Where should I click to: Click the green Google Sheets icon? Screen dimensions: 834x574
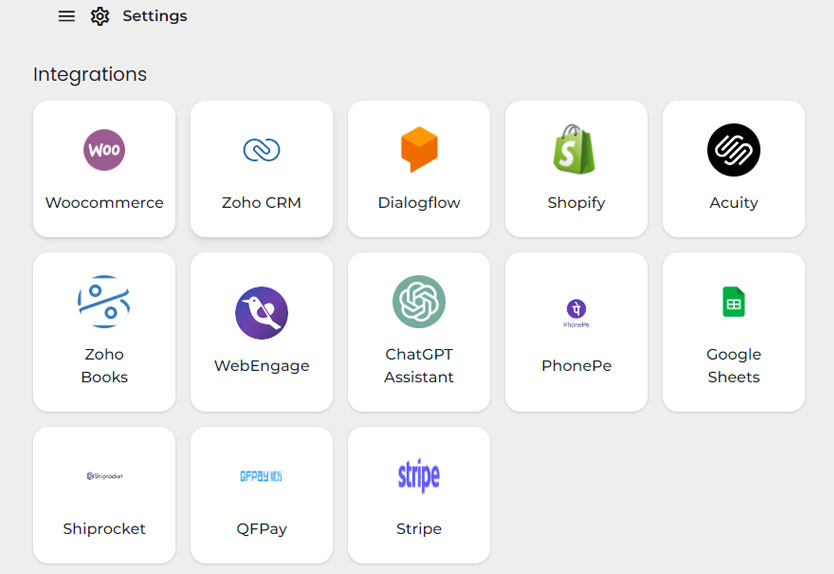click(733, 302)
